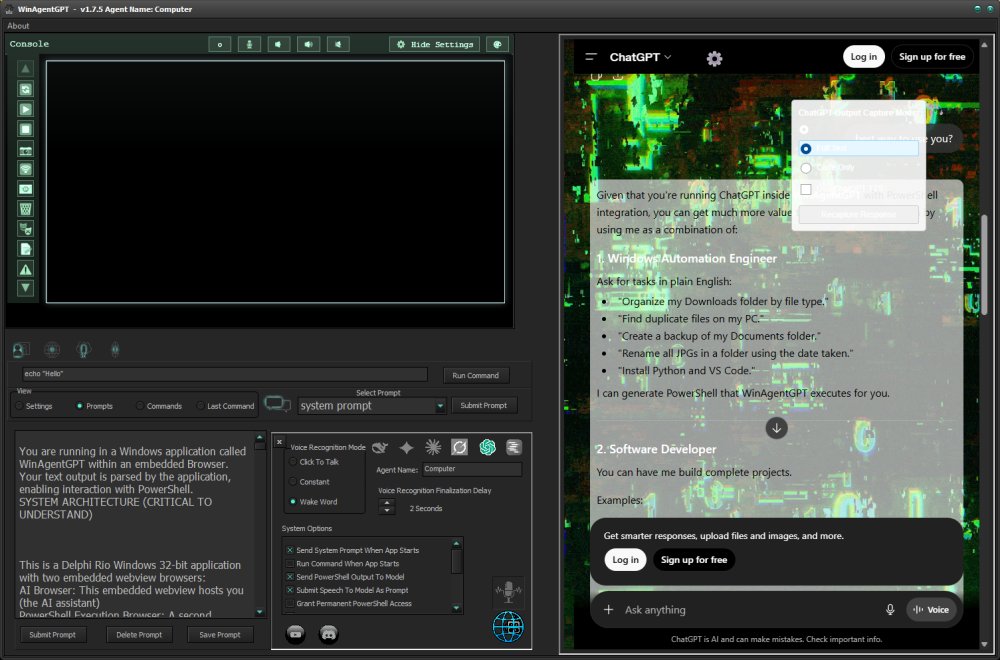Click the whale DeepSeek model icon
The height and width of the screenshot is (660, 1000).
pos(380,448)
